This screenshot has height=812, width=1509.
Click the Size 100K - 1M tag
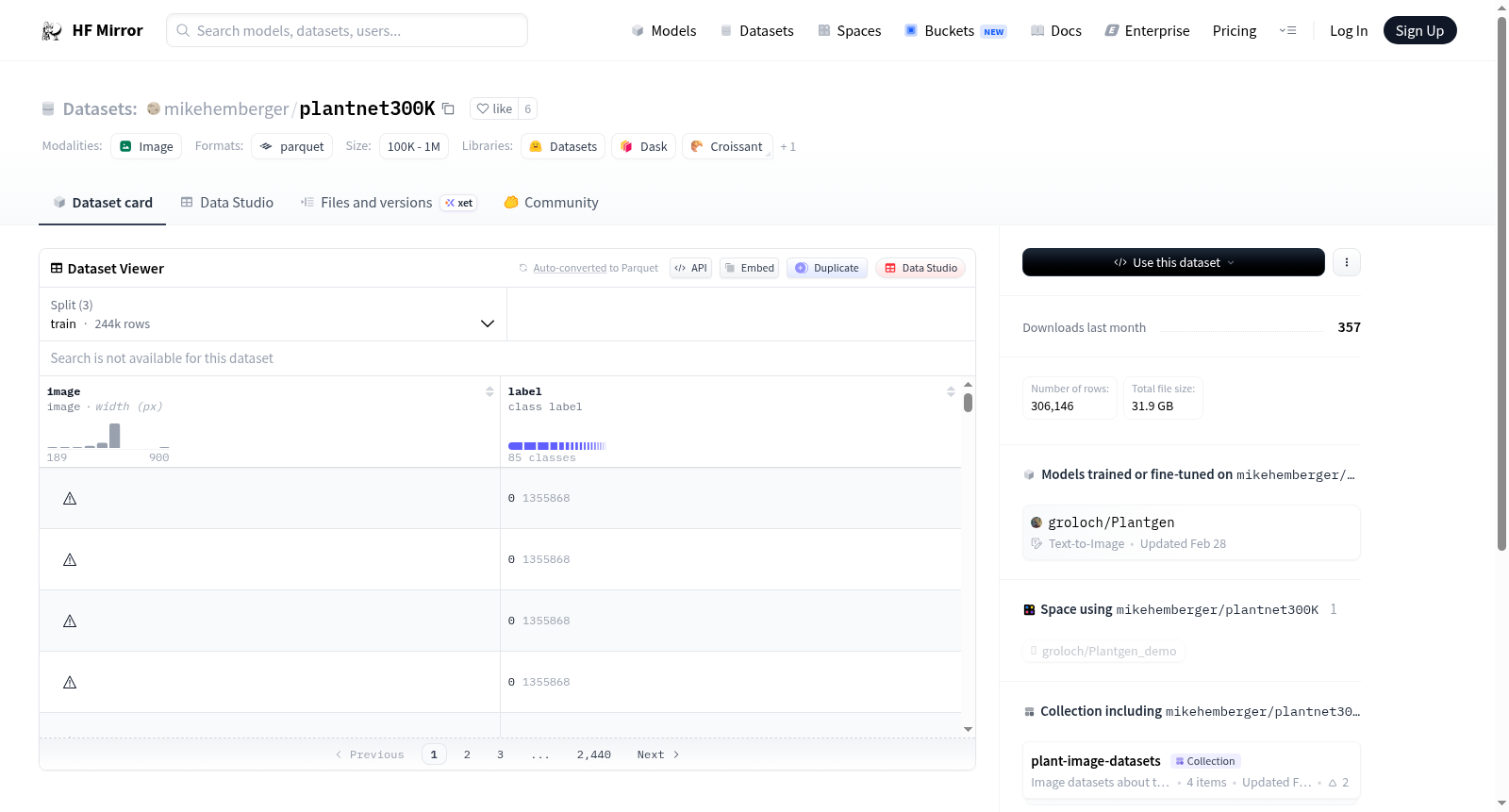414,146
